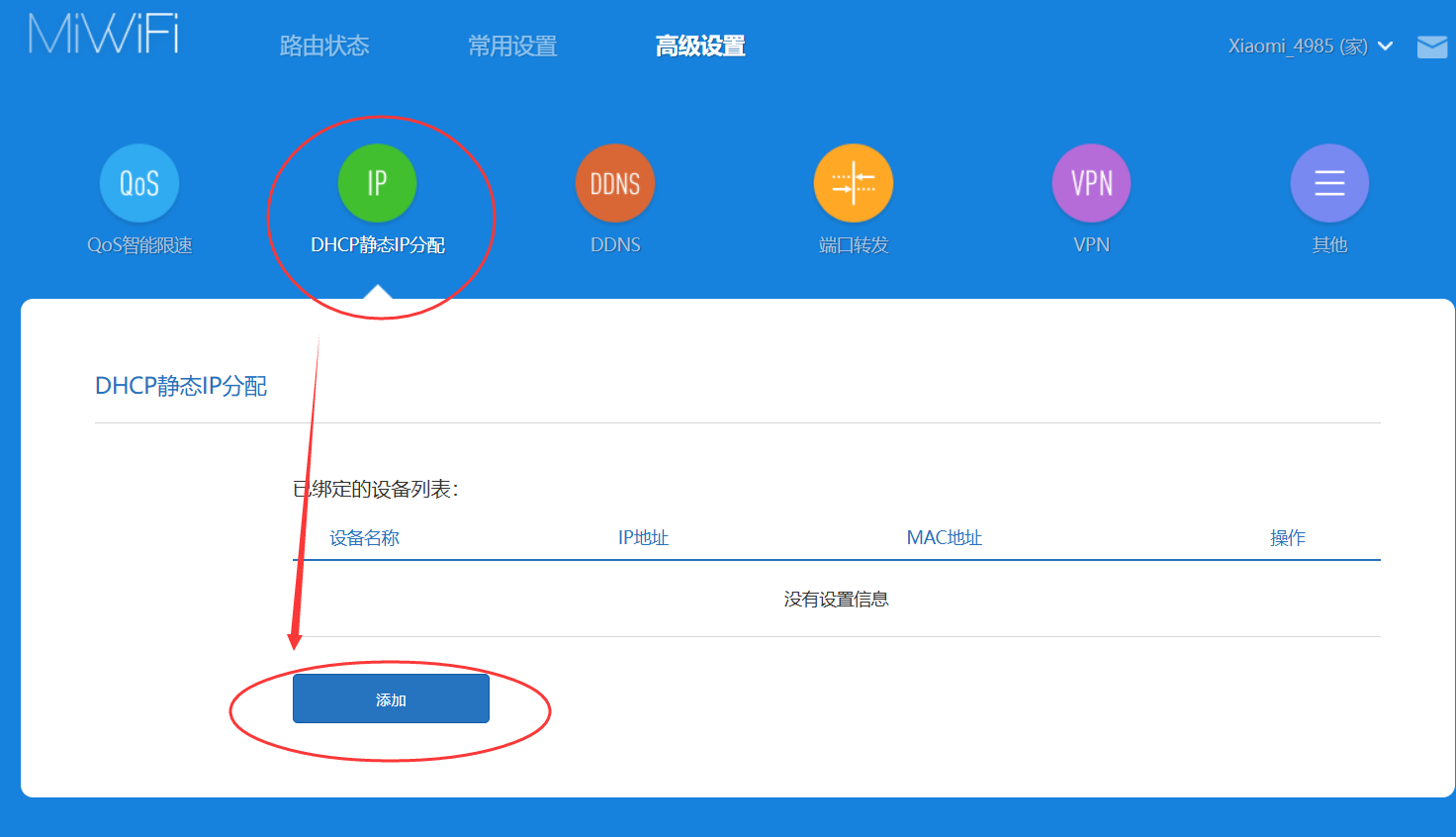Select the QoS智能限速 icon

click(x=138, y=183)
